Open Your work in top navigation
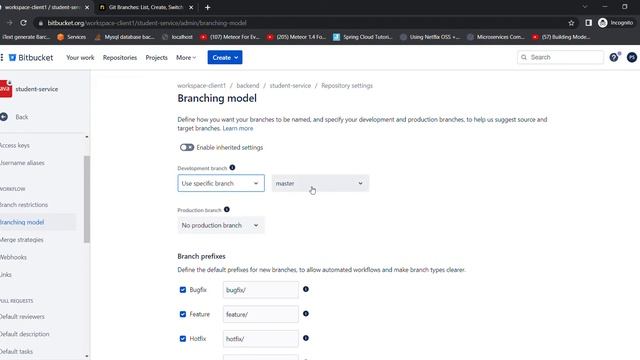 pos(80,58)
